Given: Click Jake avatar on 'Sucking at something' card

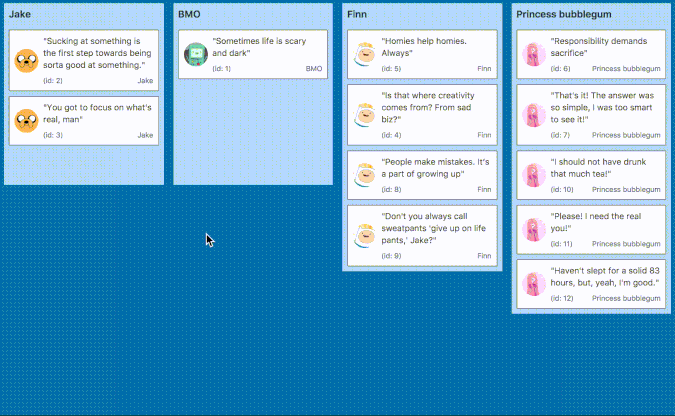Looking at the screenshot, I should tap(26, 60).
